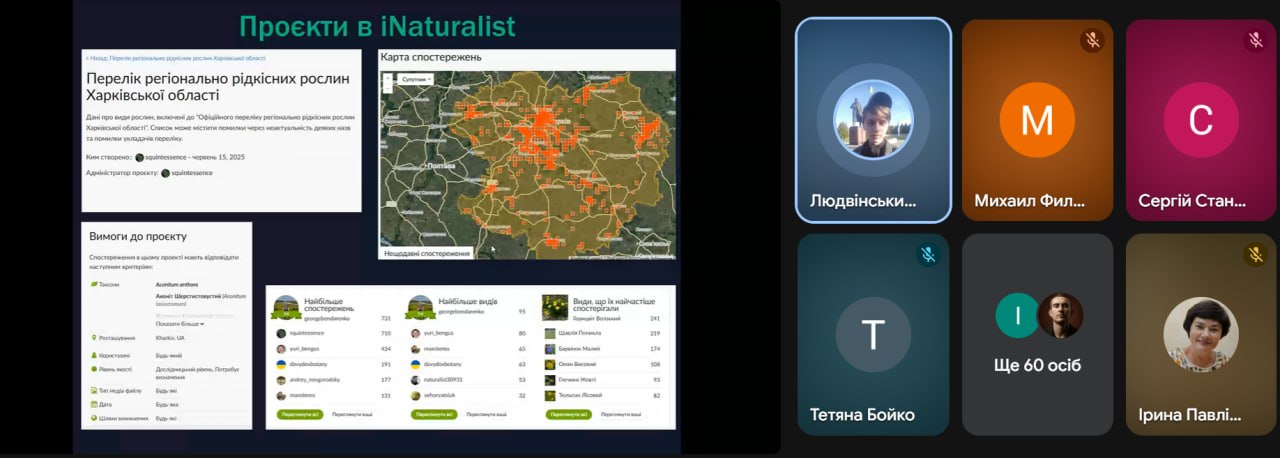Screen dimensions: 1280x458
Task: Click muted mic icon on Сергій Стан tile
Action: pos(1256,41)
